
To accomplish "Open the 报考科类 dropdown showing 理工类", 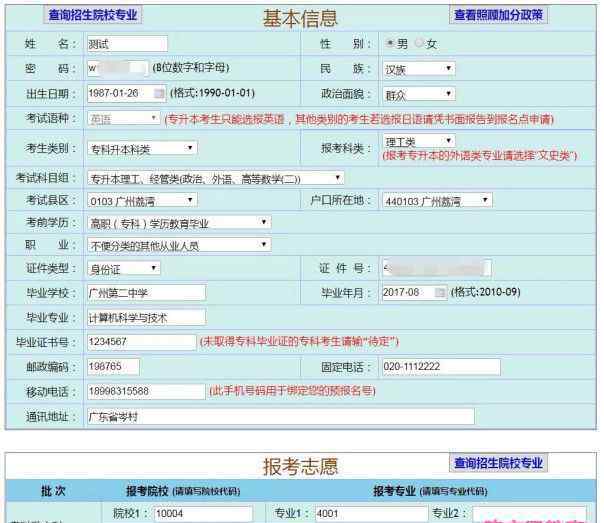I will (419, 141).
